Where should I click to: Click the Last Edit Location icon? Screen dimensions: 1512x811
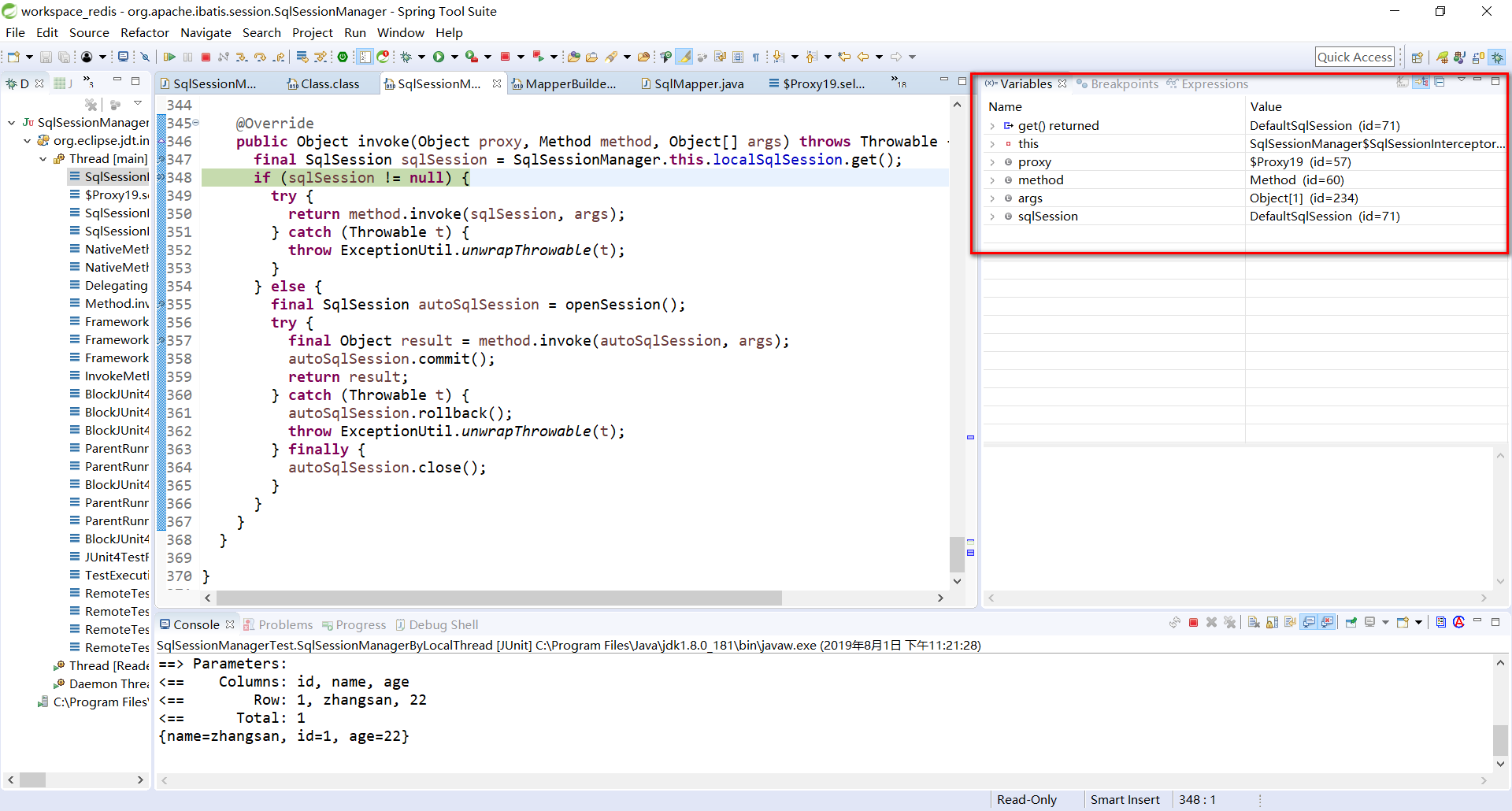coord(844,57)
